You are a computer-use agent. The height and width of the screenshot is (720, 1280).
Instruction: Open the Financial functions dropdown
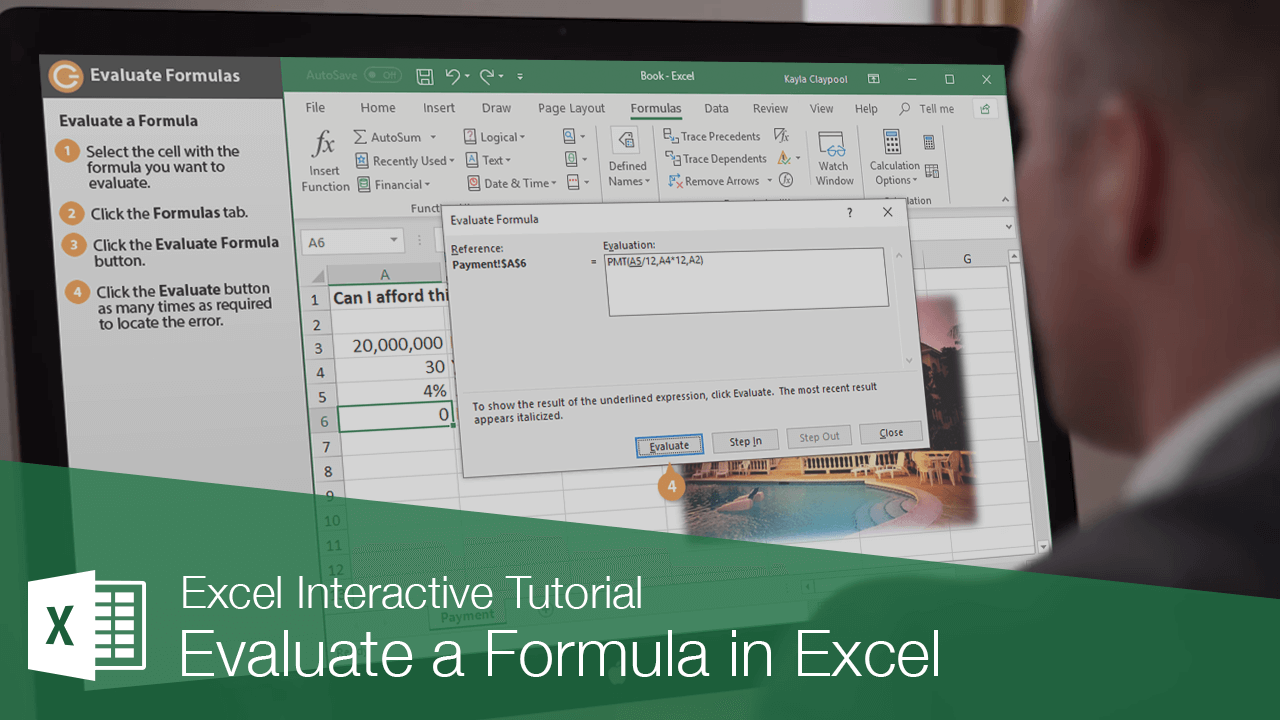397,183
